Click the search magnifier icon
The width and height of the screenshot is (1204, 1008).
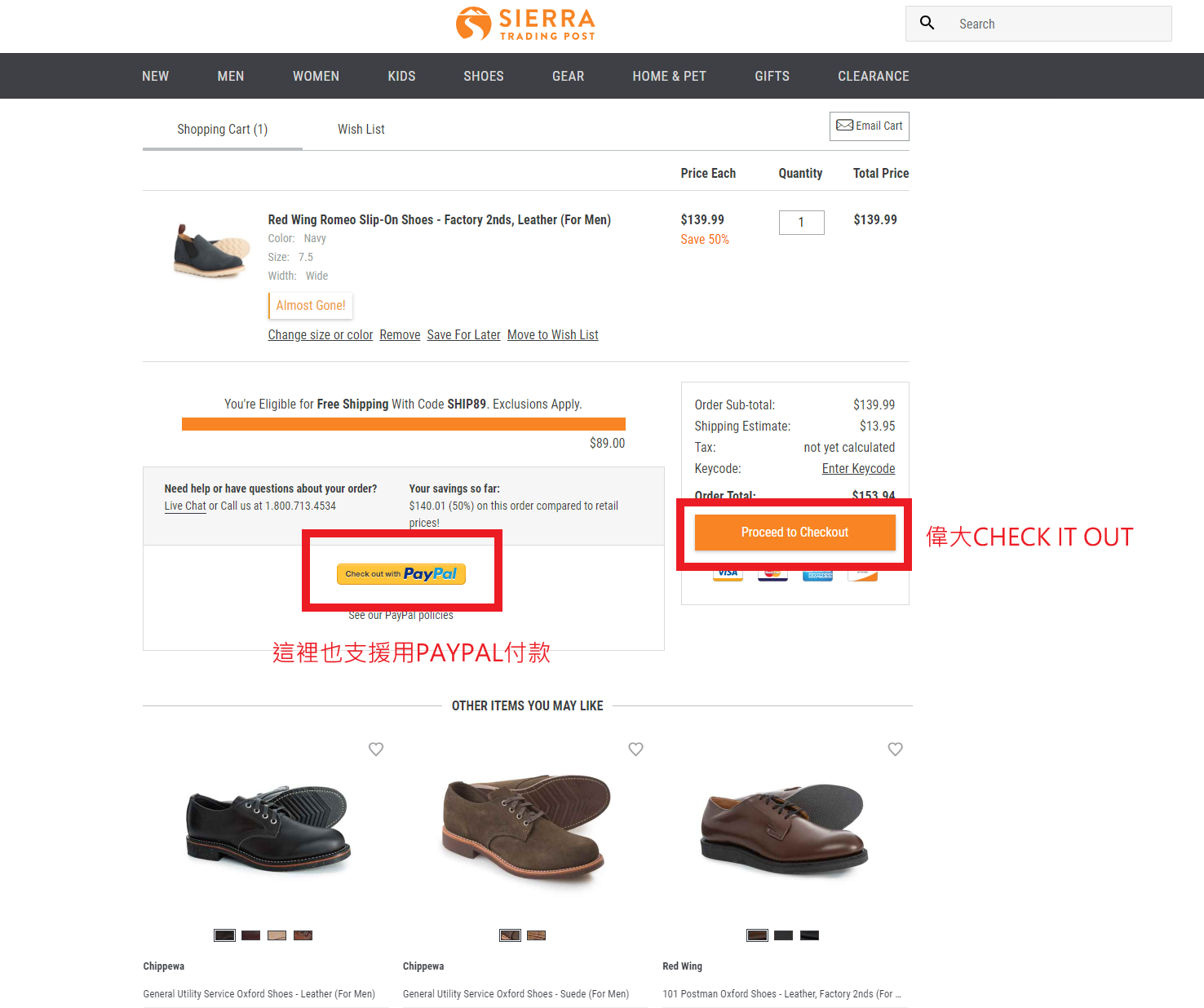tap(927, 23)
